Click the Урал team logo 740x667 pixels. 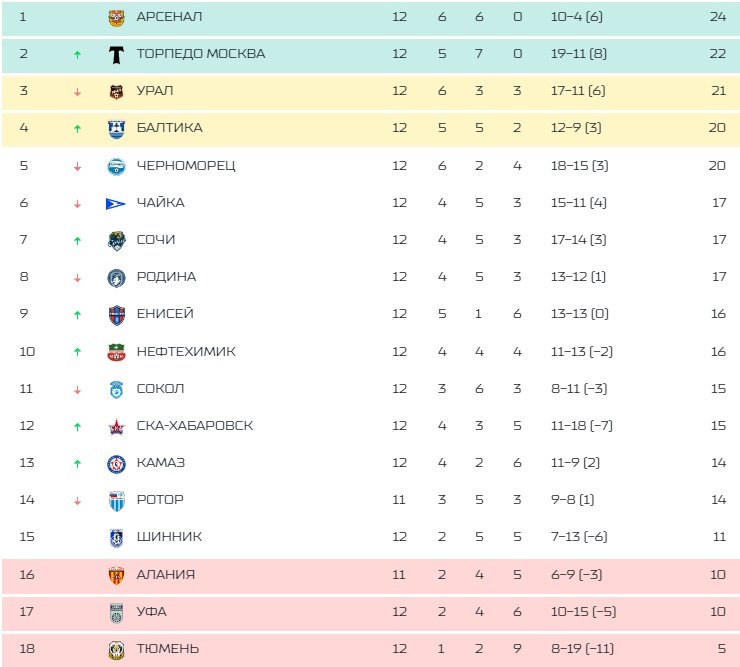tap(116, 91)
